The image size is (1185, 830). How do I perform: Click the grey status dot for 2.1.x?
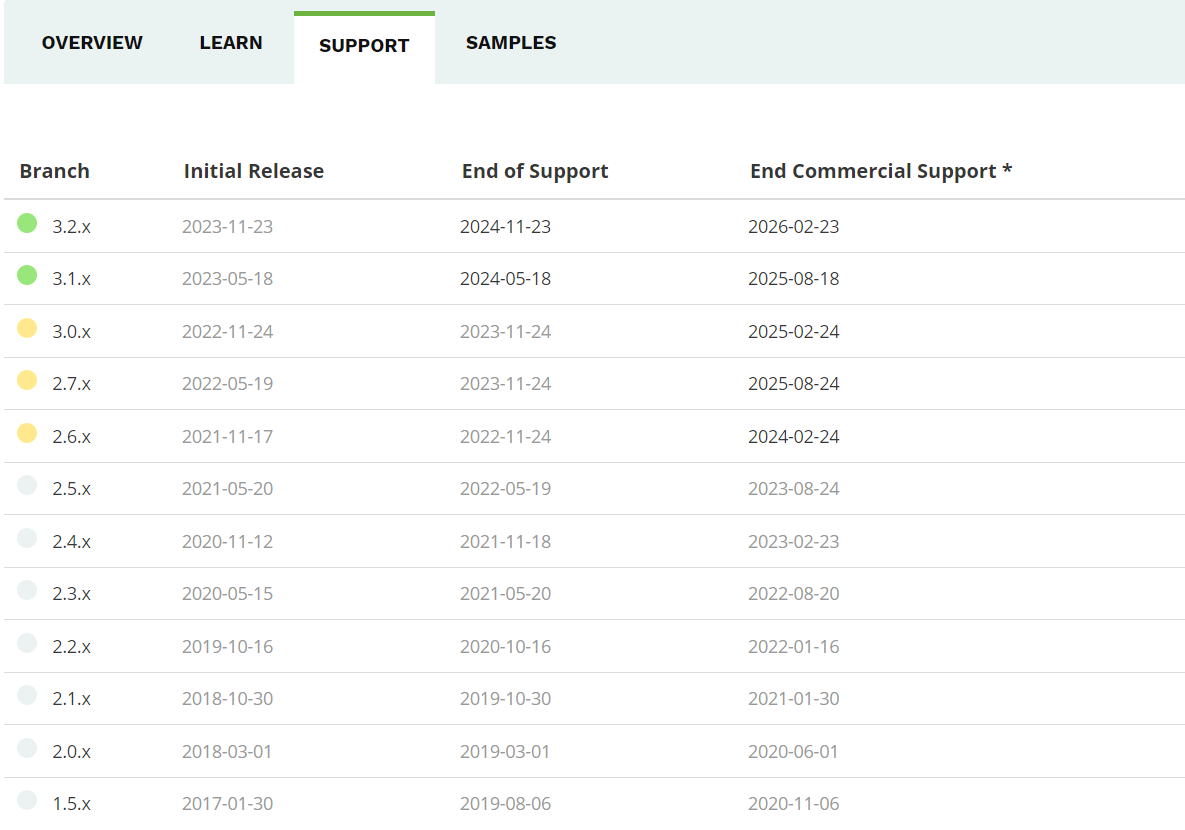(27, 695)
